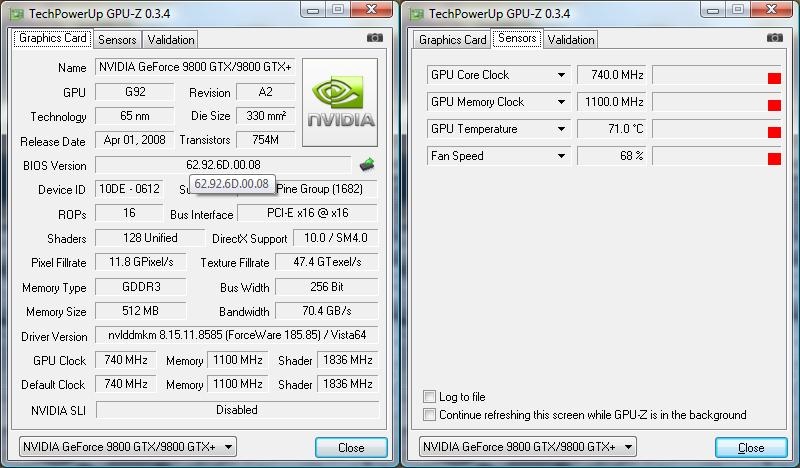Viewport: 800px width, 468px height.
Task: Switch to Sensors tab in left window
Action: (117, 40)
